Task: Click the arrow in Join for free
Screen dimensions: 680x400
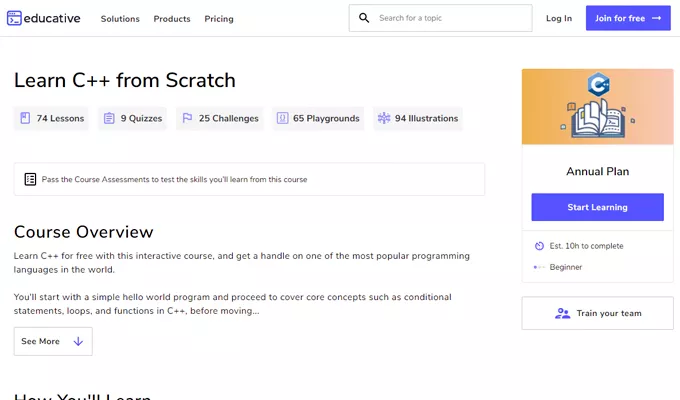Action: coord(657,18)
